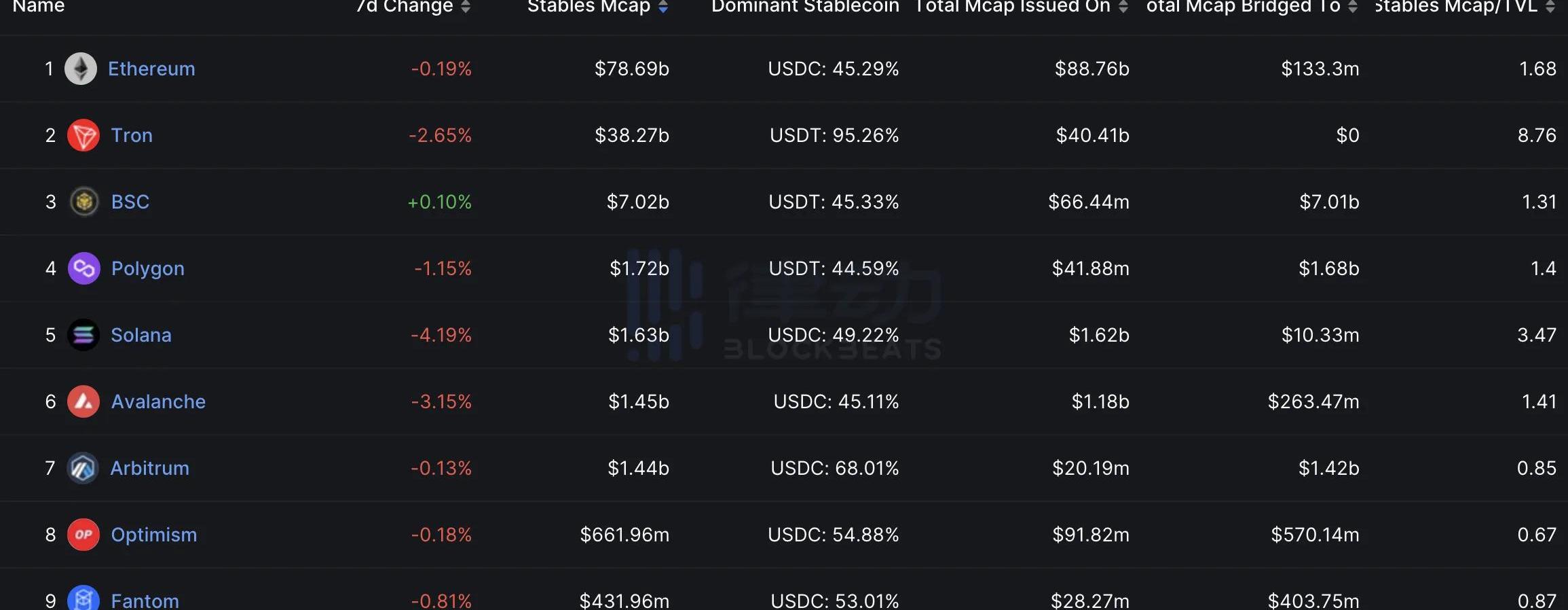Click the Optimism chain logo icon
This screenshot has height=610, width=1568.
tap(83, 535)
